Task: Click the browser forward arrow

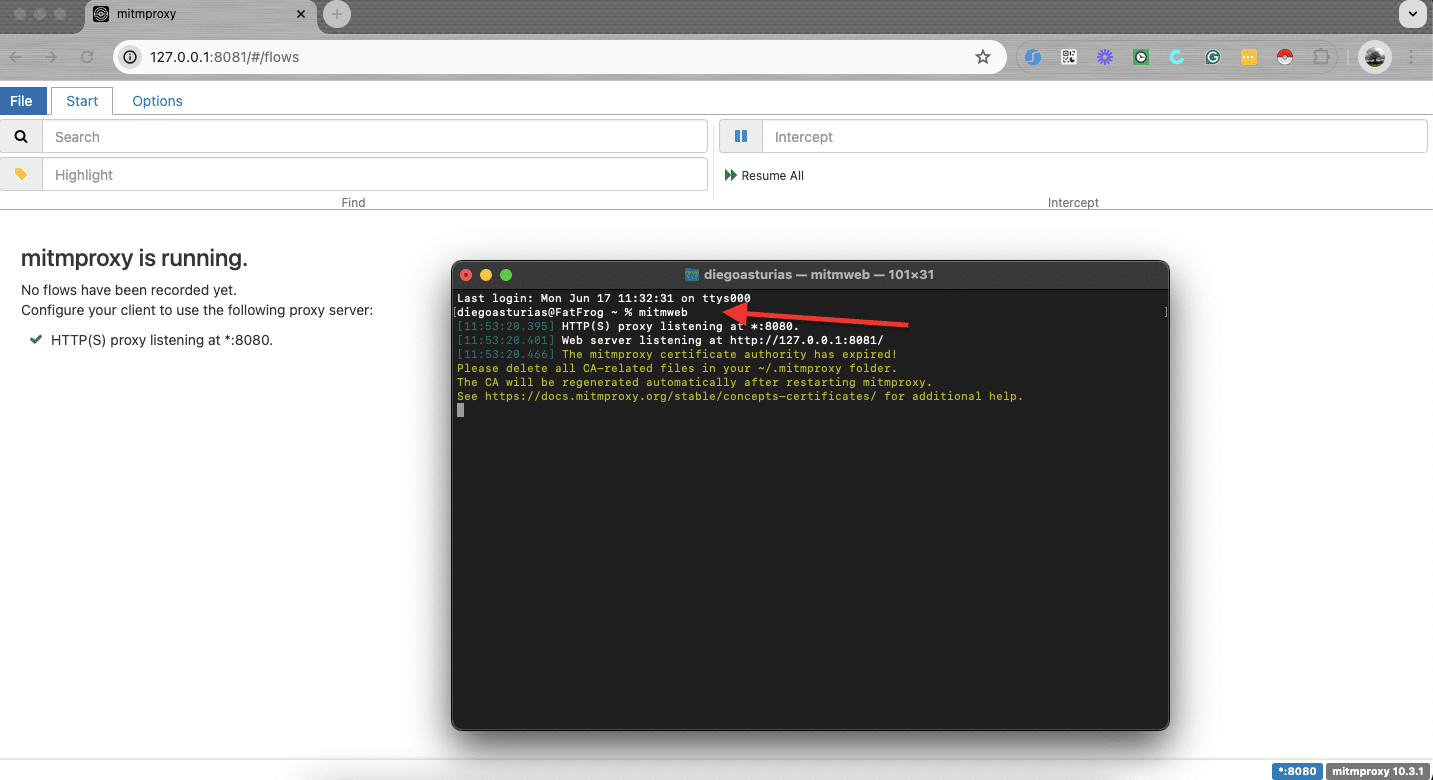Action: (x=51, y=57)
